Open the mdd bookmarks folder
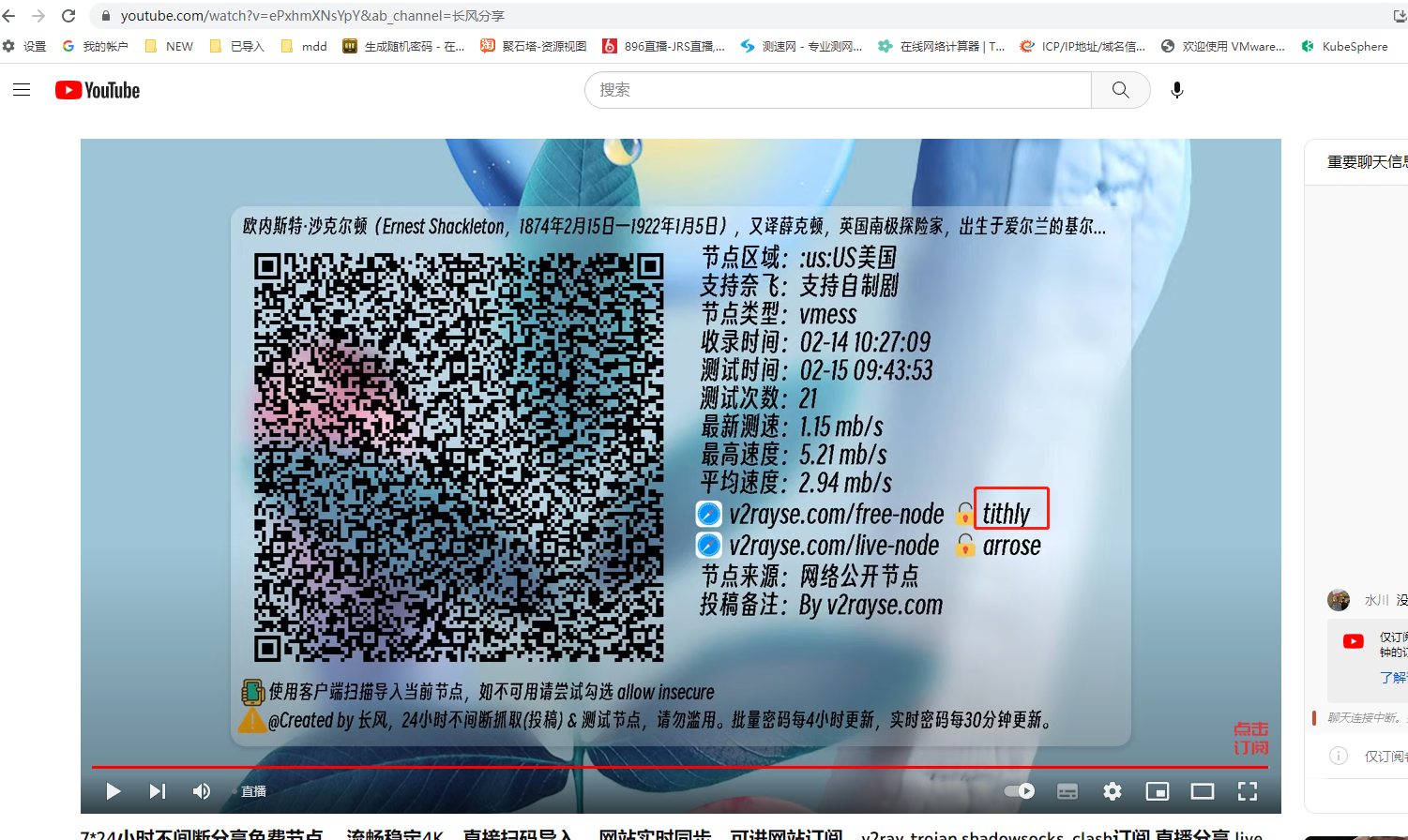This screenshot has width=1408, height=840. click(304, 46)
